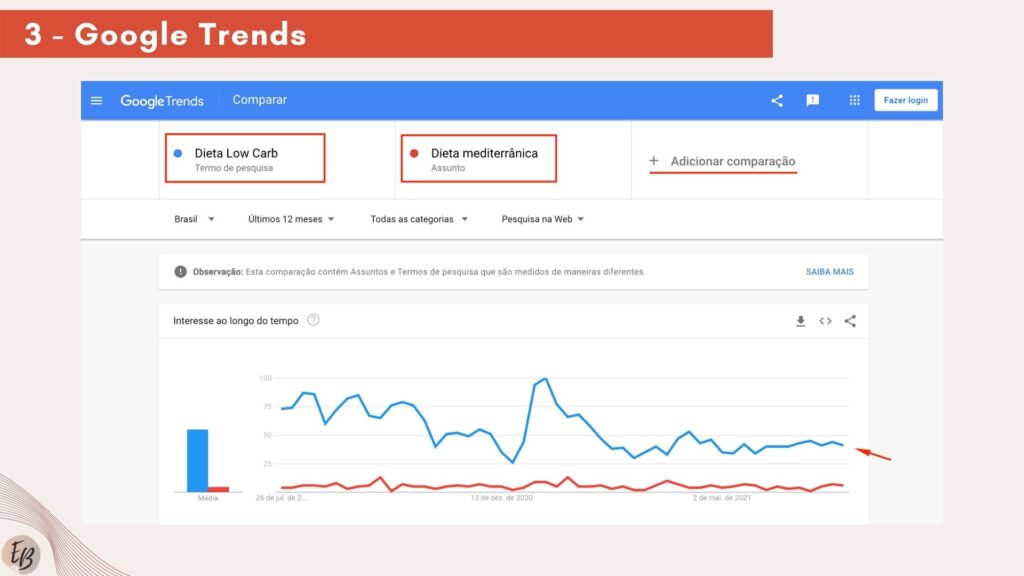Click the Google Trends logo
Image resolution: width=1024 pixels, height=576 pixels.
(x=162, y=101)
